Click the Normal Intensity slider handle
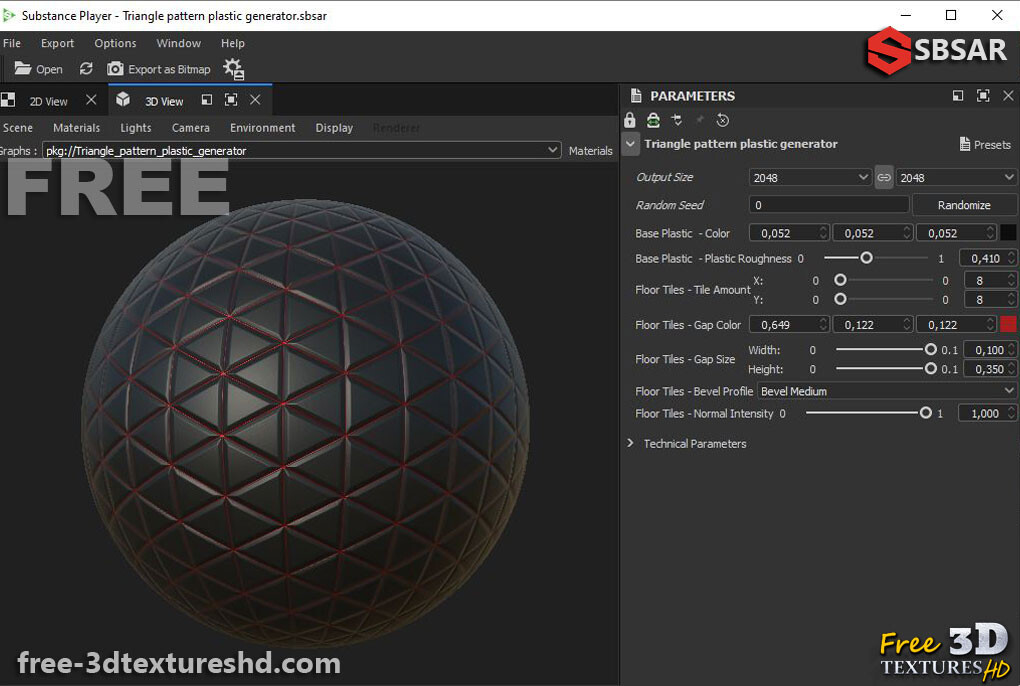The width and height of the screenshot is (1020, 686). (925, 413)
